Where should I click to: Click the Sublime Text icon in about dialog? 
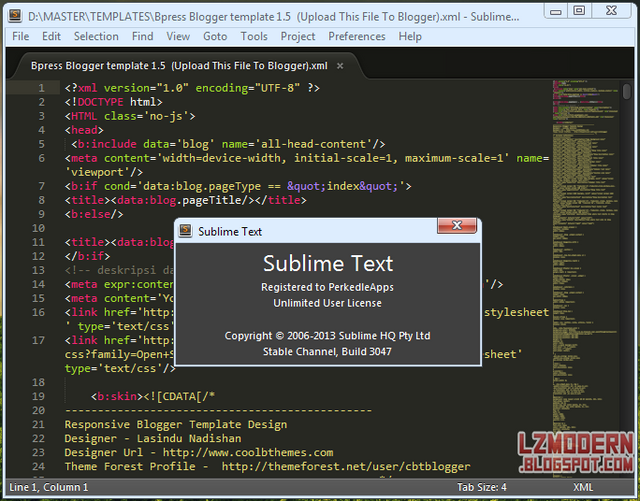click(x=185, y=230)
